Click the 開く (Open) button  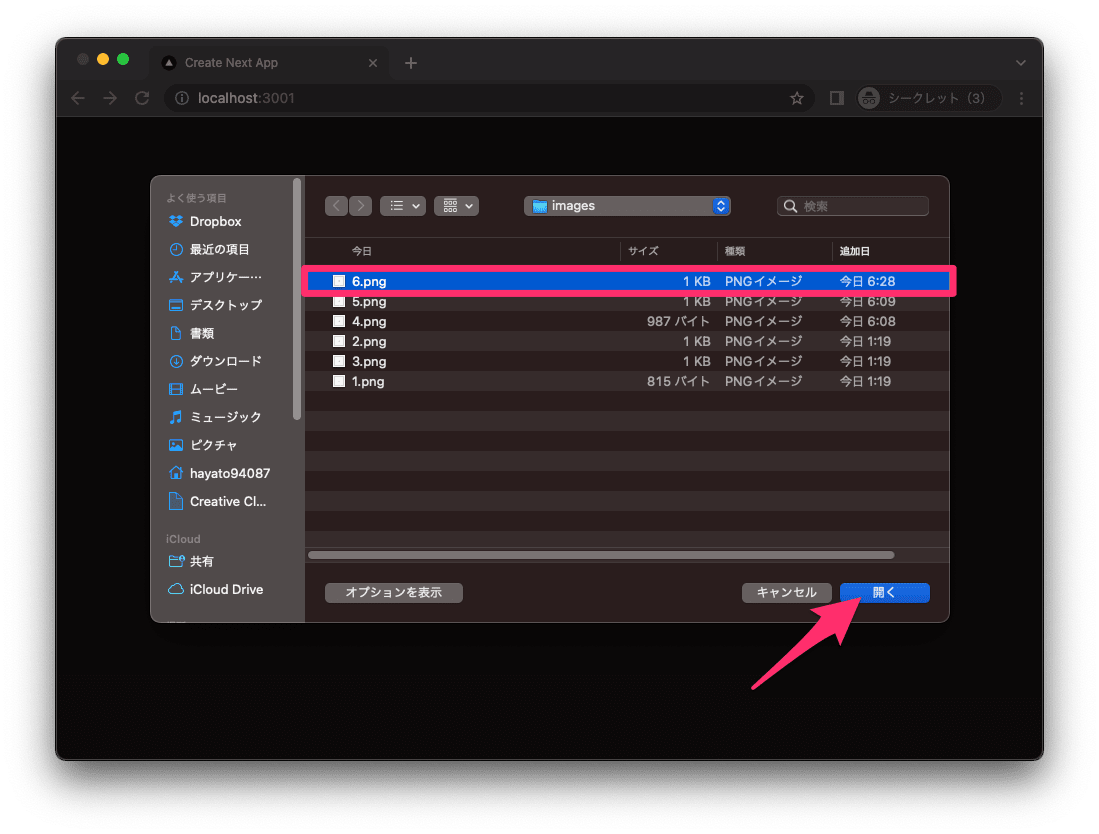[x=884, y=592]
